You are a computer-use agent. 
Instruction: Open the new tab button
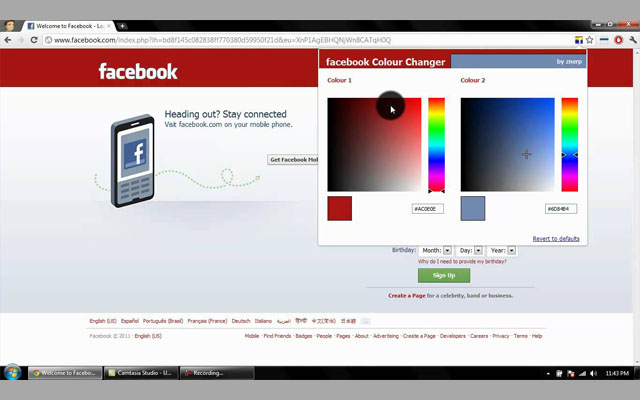click(x=122, y=25)
